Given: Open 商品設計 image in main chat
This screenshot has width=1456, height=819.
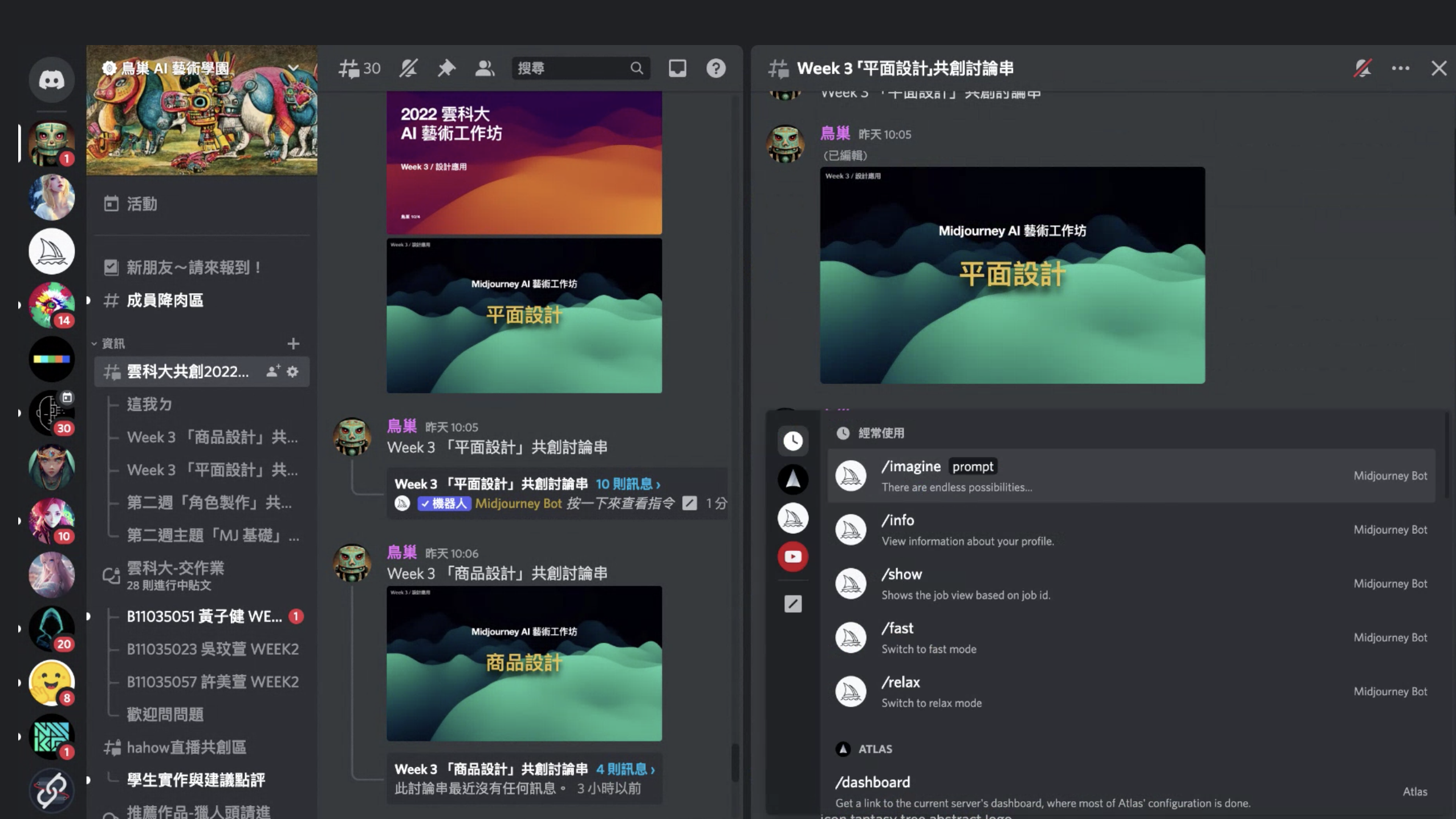Looking at the screenshot, I should pyautogui.click(x=524, y=663).
